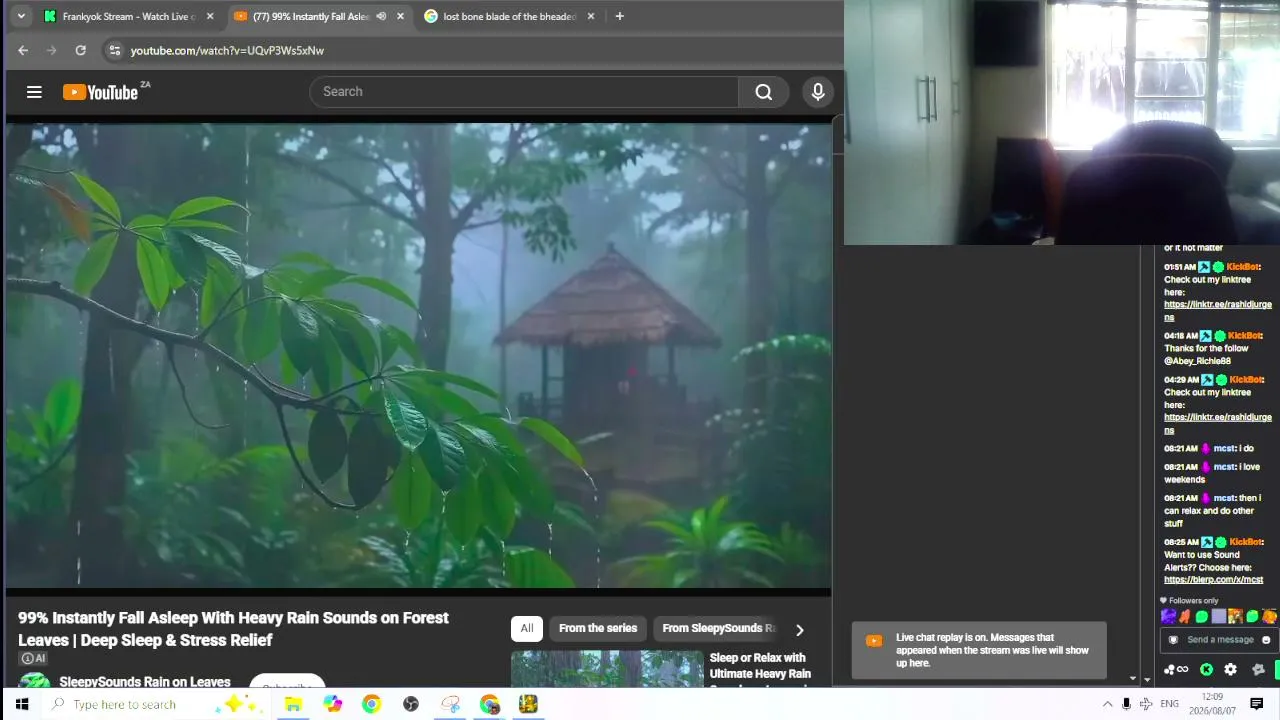The width and height of the screenshot is (1280, 720).
Task: Open the first linktr.ee/rashidjurgens chat link
Action: (x=1217, y=310)
